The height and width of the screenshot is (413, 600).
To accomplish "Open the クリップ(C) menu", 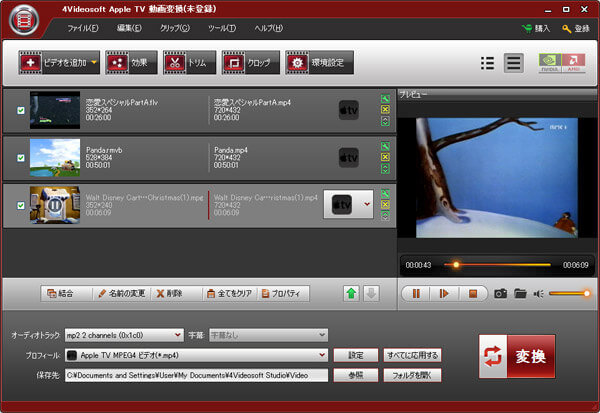I will (174, 28).
